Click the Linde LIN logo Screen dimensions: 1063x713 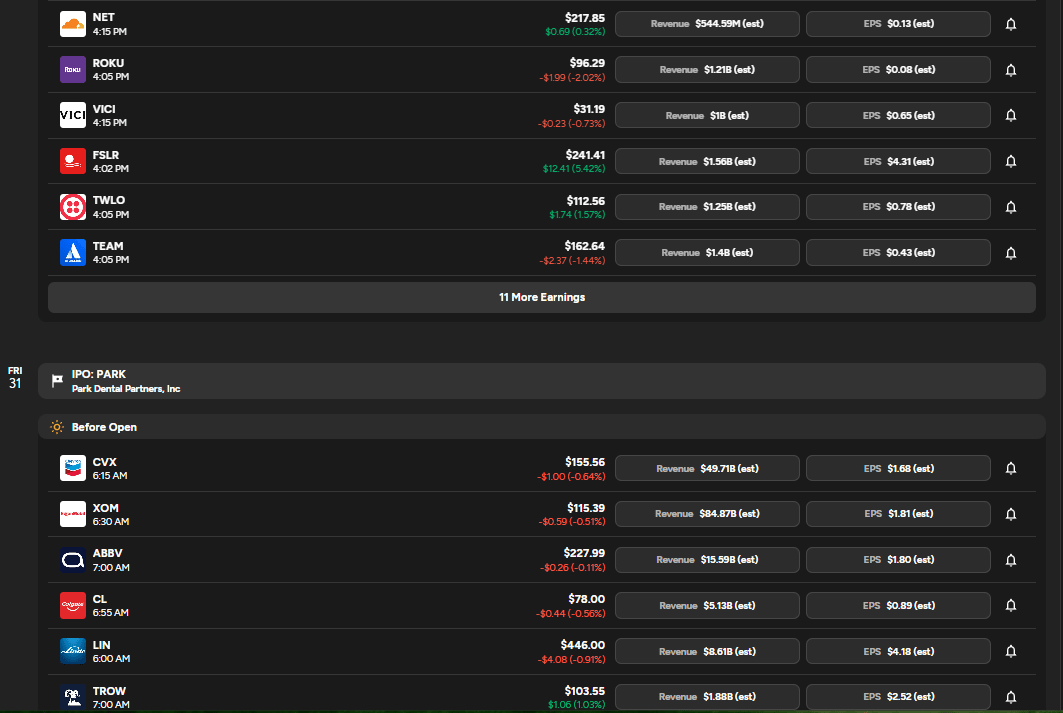[x=73, y=651]
